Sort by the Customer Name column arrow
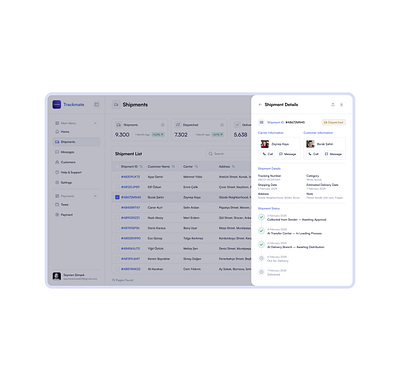Image resolution: width=400 pixels, height=381 pixels. coord(173,166)
